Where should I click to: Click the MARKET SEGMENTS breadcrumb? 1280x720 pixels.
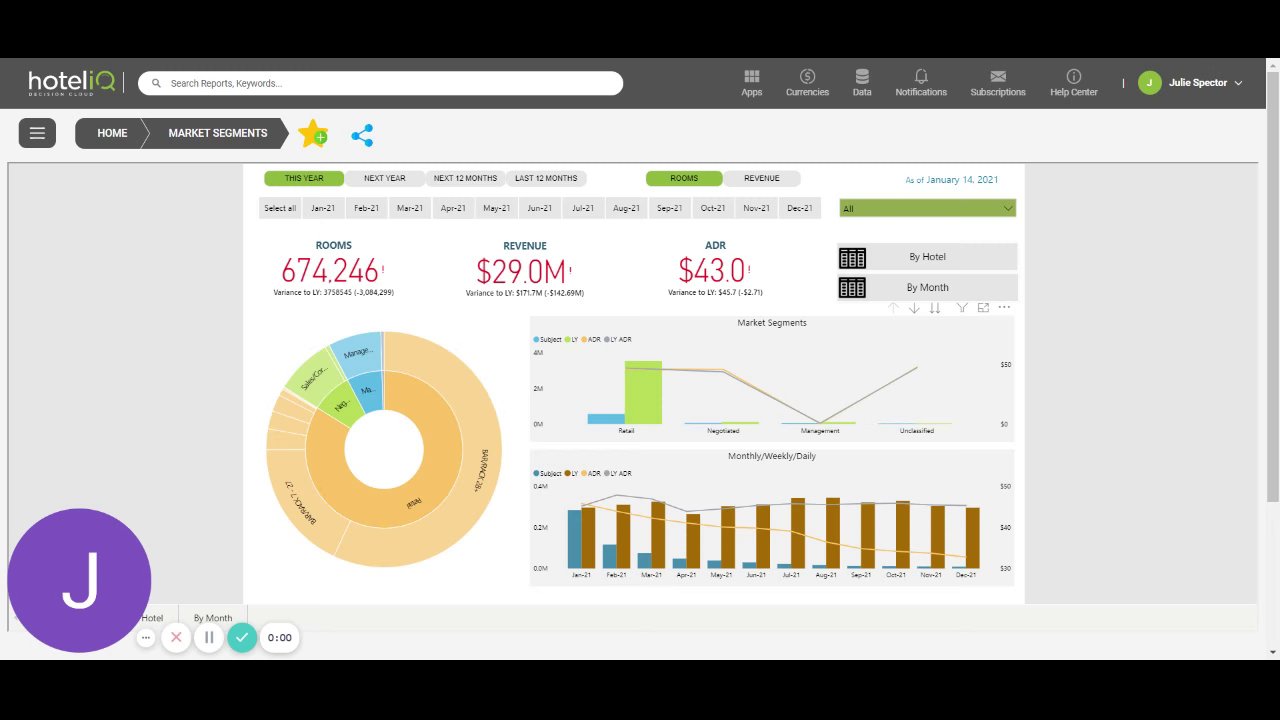pos(218,133)
